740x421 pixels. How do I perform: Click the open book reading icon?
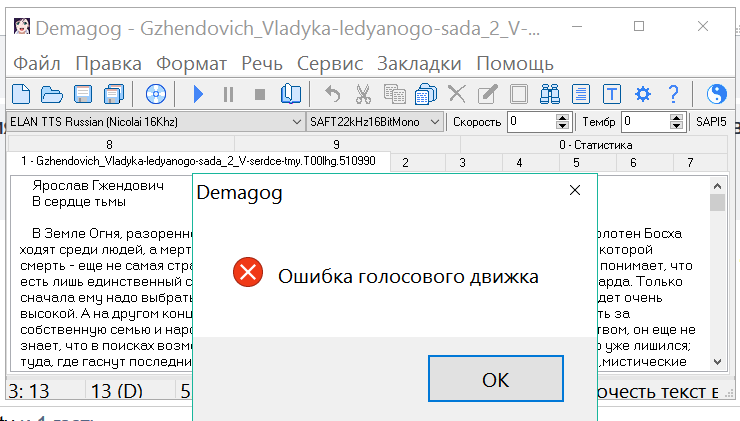click(291, 94)
